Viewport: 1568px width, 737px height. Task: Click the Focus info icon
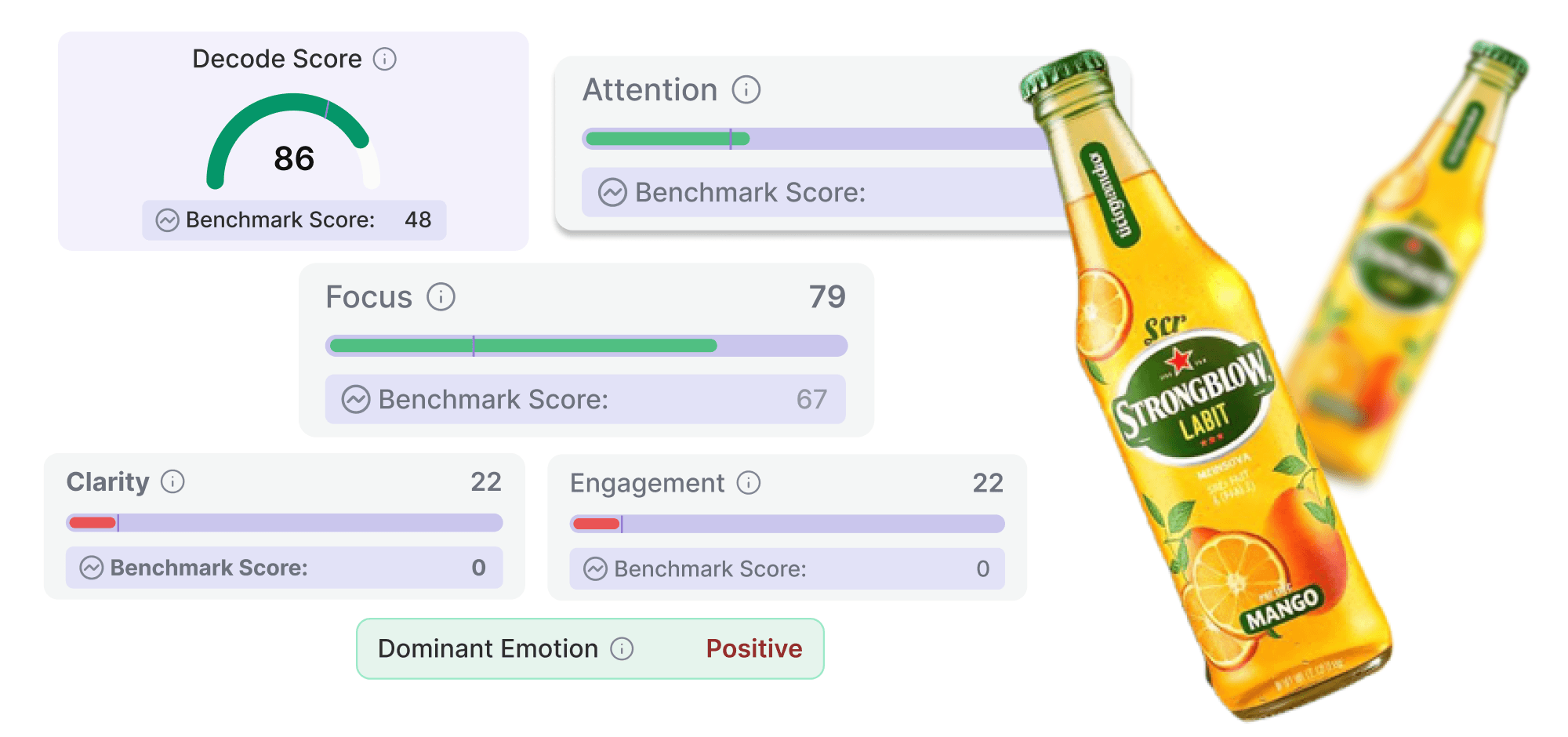[x=442, y=296]
